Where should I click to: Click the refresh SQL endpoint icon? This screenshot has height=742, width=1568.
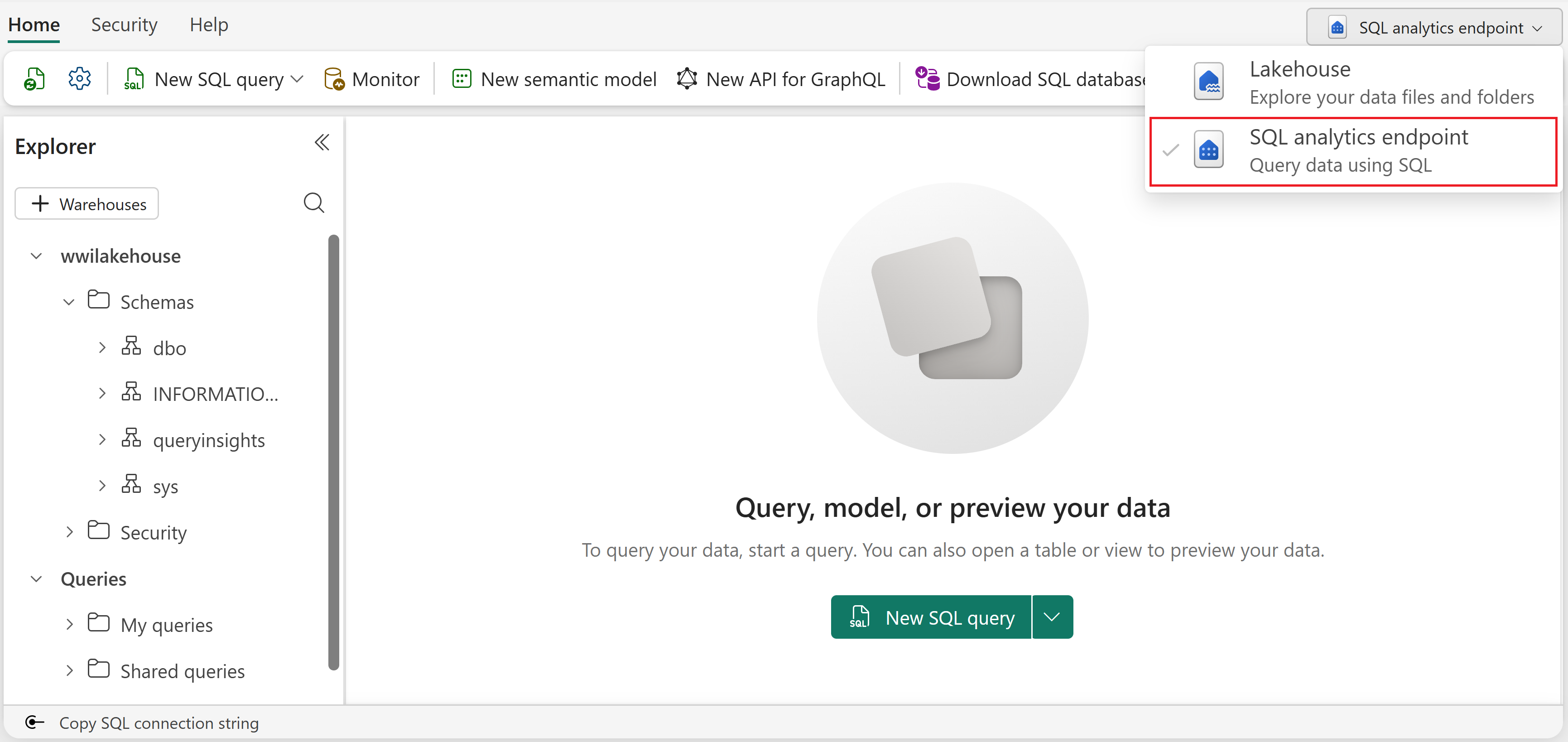(x=34, y=79)
